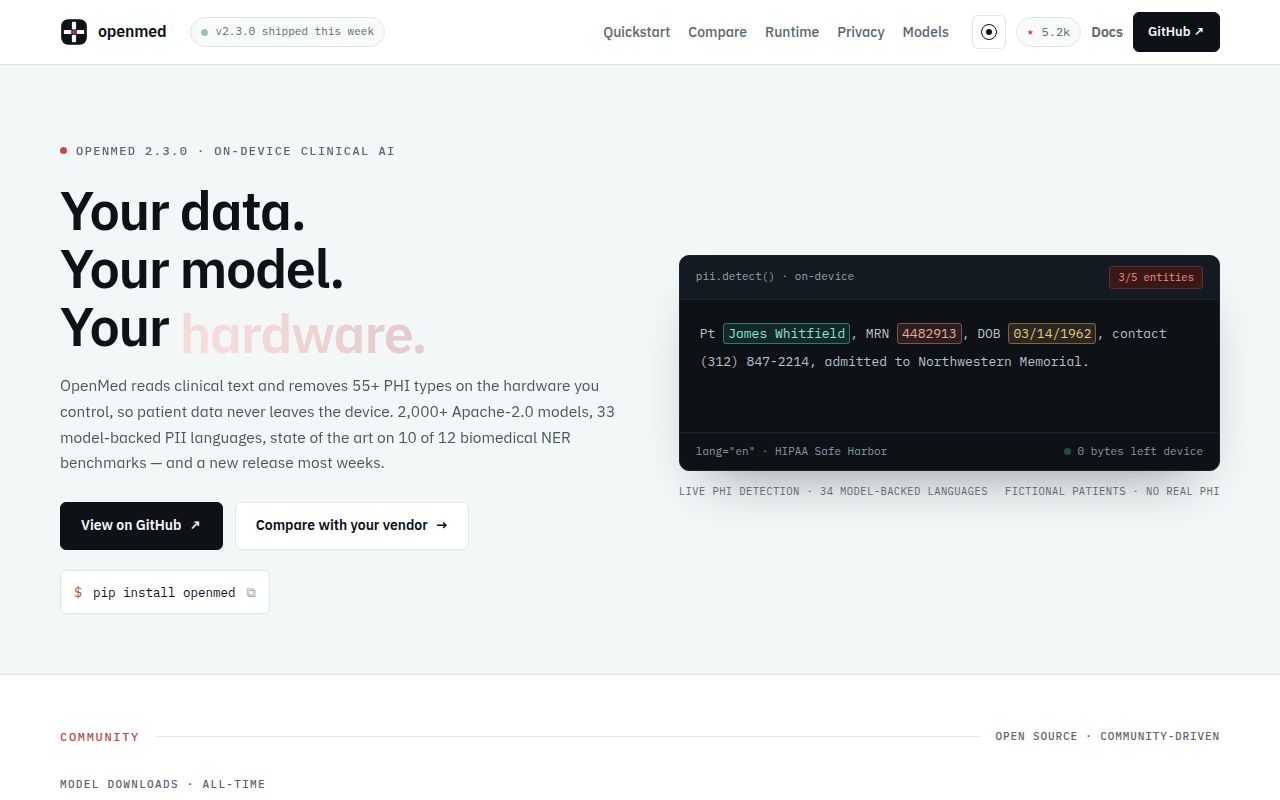
Task: Click the 3/5 entities counter badge
Action: (1156, 277)
